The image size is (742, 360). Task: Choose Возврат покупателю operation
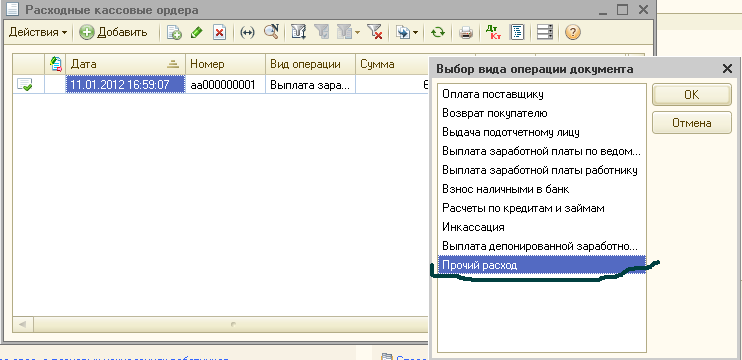click(x=542, y=113)
